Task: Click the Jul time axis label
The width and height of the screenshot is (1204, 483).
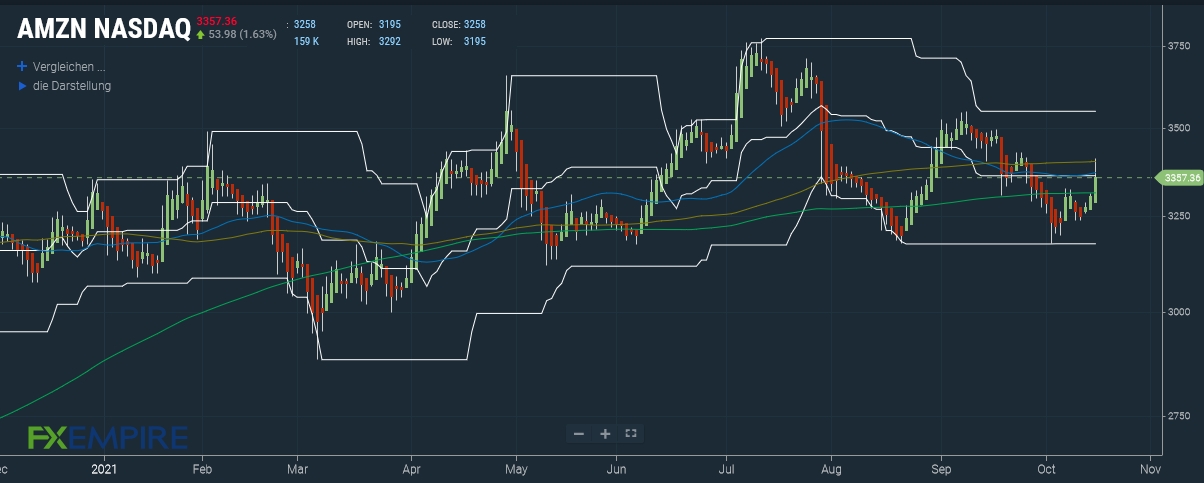Action: pos(727,467)
